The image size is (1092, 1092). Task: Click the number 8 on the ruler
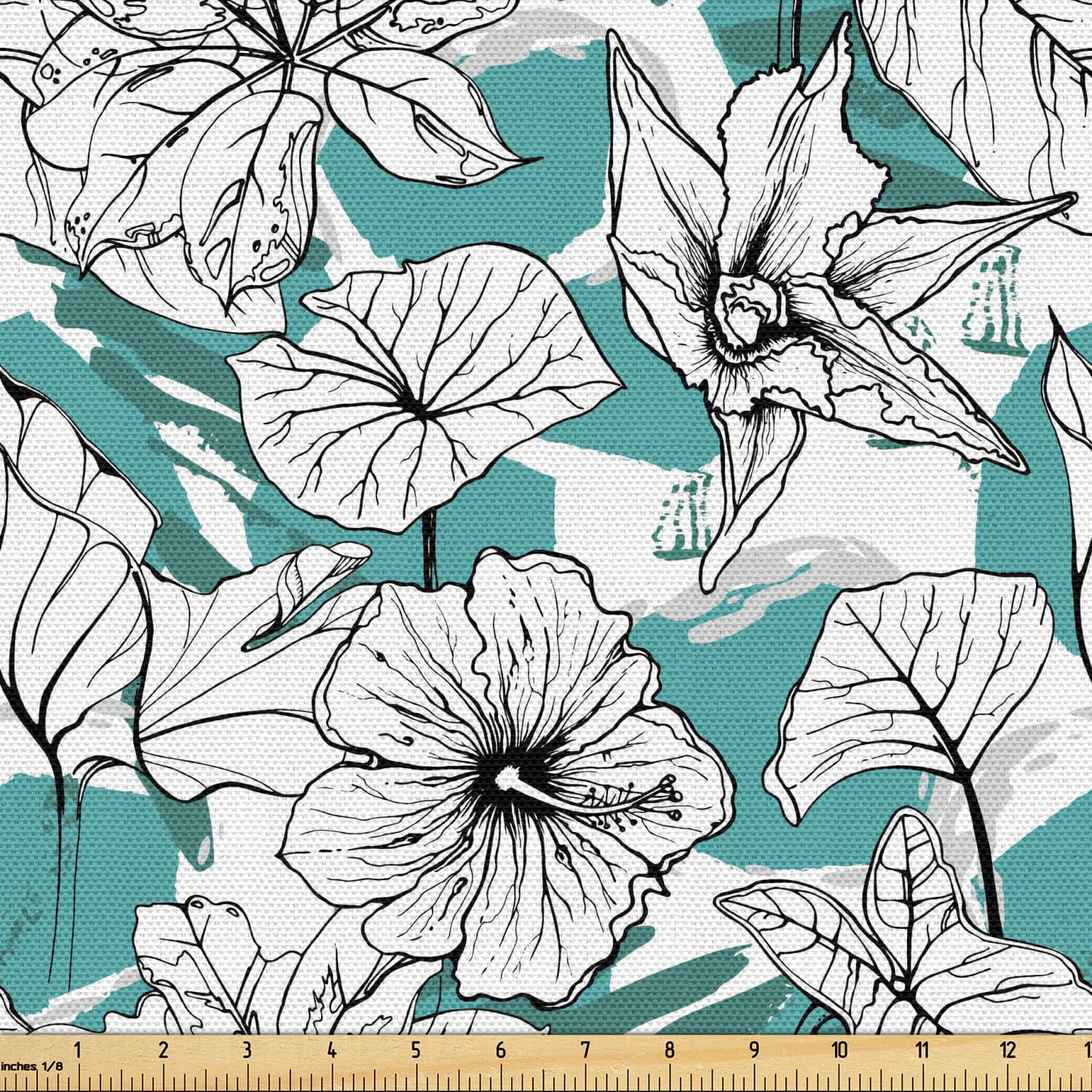point(670,1050)
